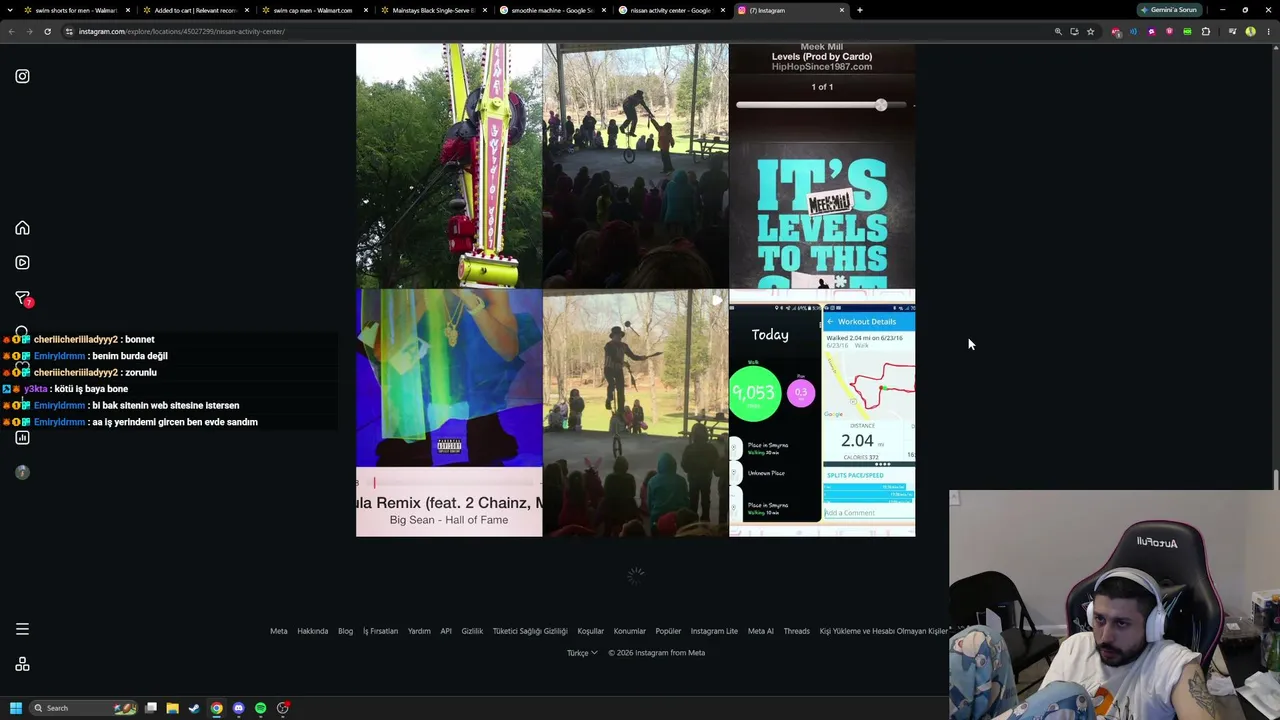
Task: Open Task View on the taskbar
Action: pyautogui.click(x=151, y=708)
